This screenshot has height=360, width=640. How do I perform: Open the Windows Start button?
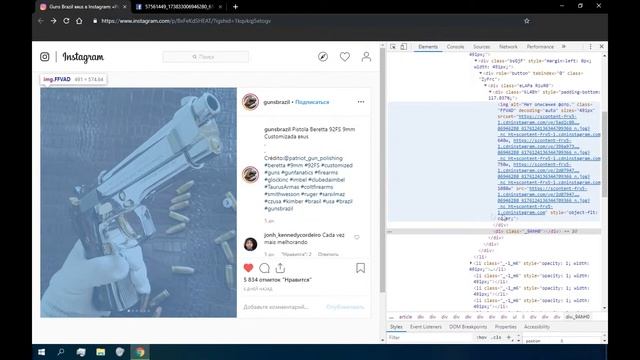coord(42,352)
